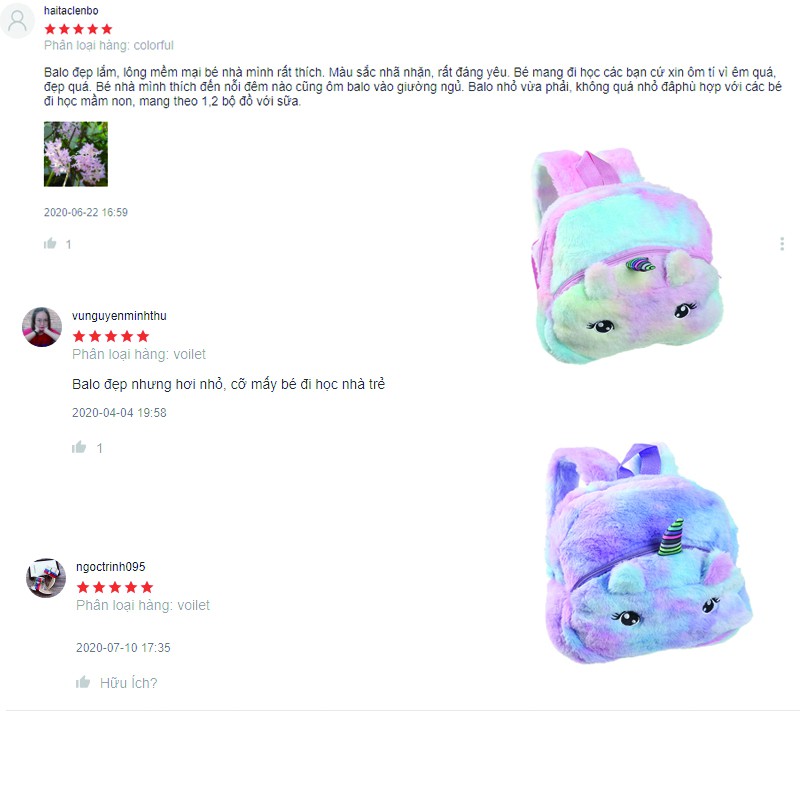This screenshot has height=800, width=800.
Task: Click the 2020-06-22 16:59 timestamp
Action: pyautogui.click(x=86, y=212)
